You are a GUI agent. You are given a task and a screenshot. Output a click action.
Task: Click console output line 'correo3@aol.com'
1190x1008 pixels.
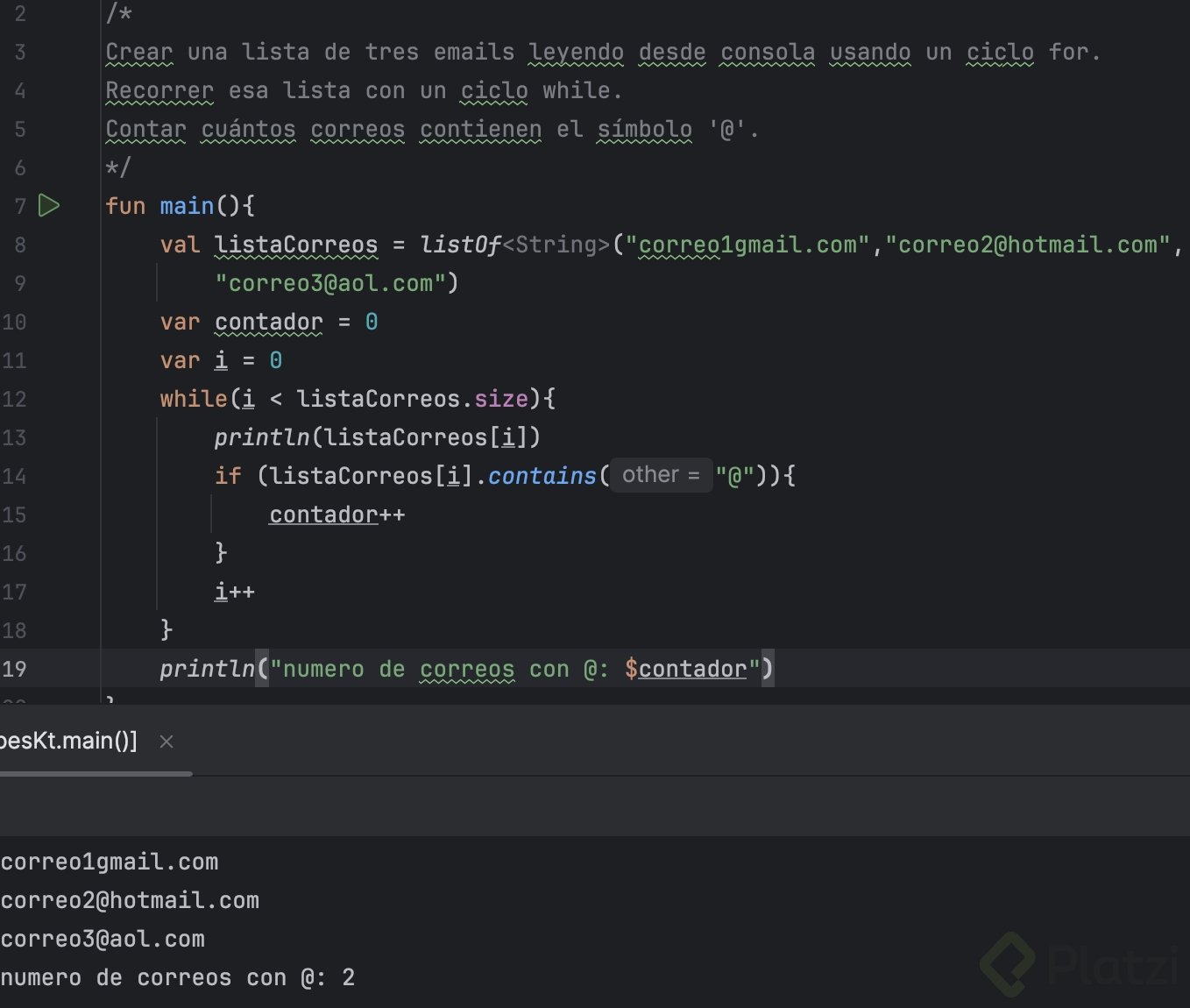click(x=103, y=940)
